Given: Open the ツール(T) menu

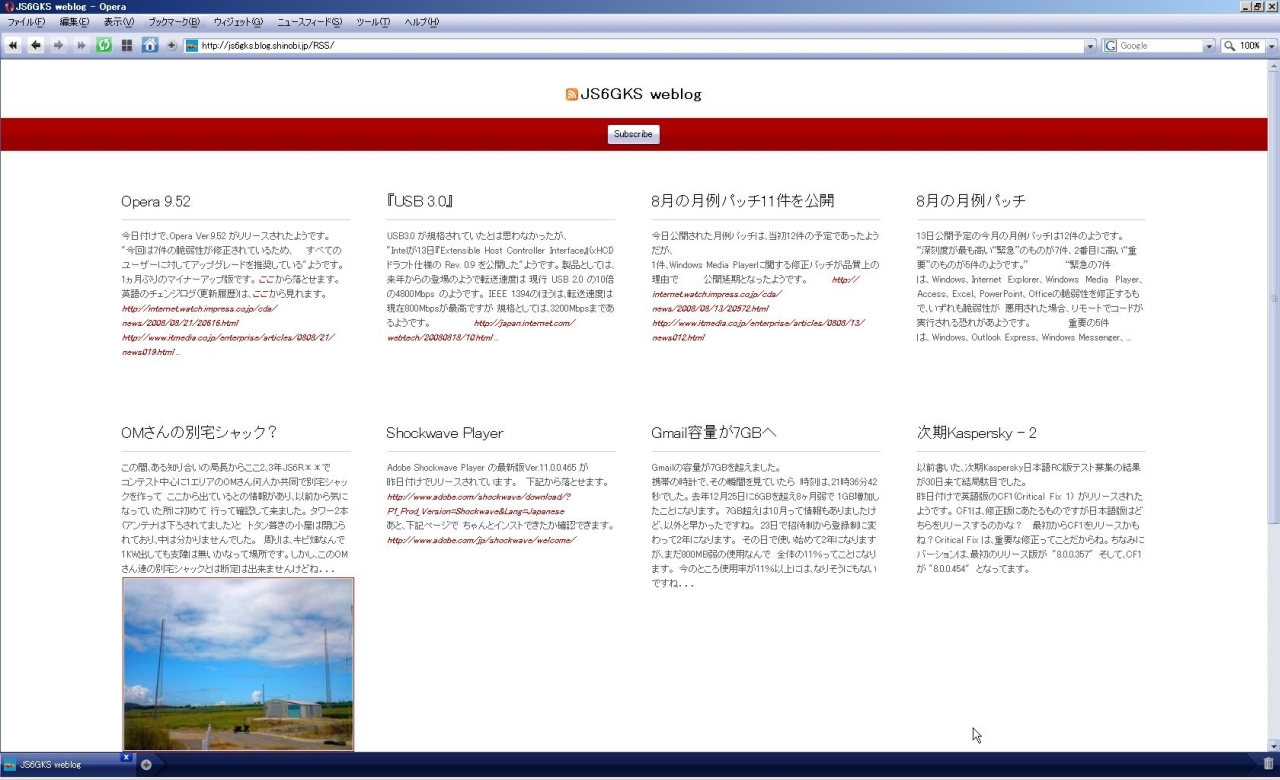Looking at the screenshot, I should click(x=373, y=22).
